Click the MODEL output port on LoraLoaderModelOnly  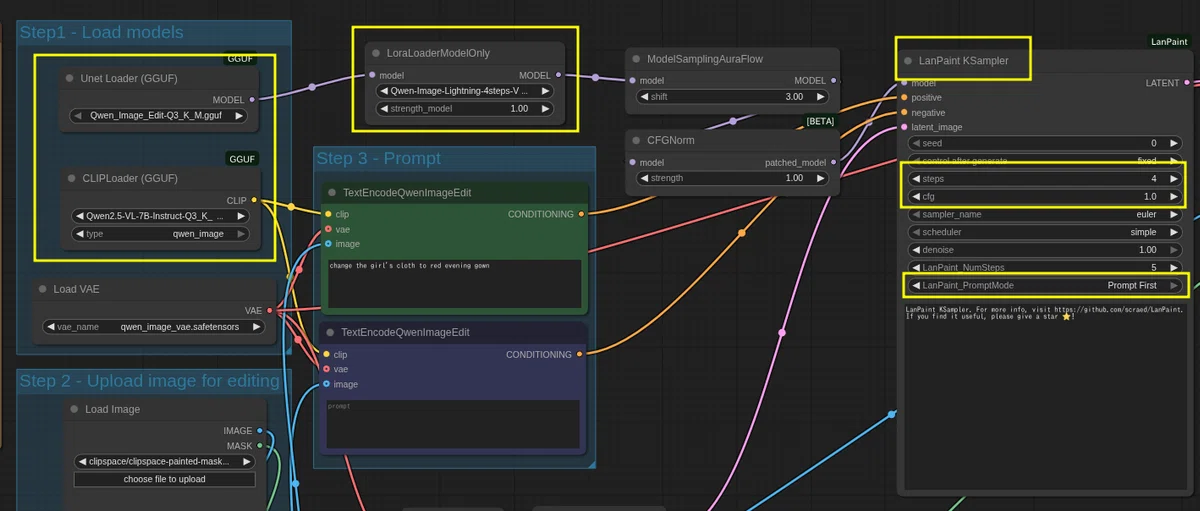[558, 75]
